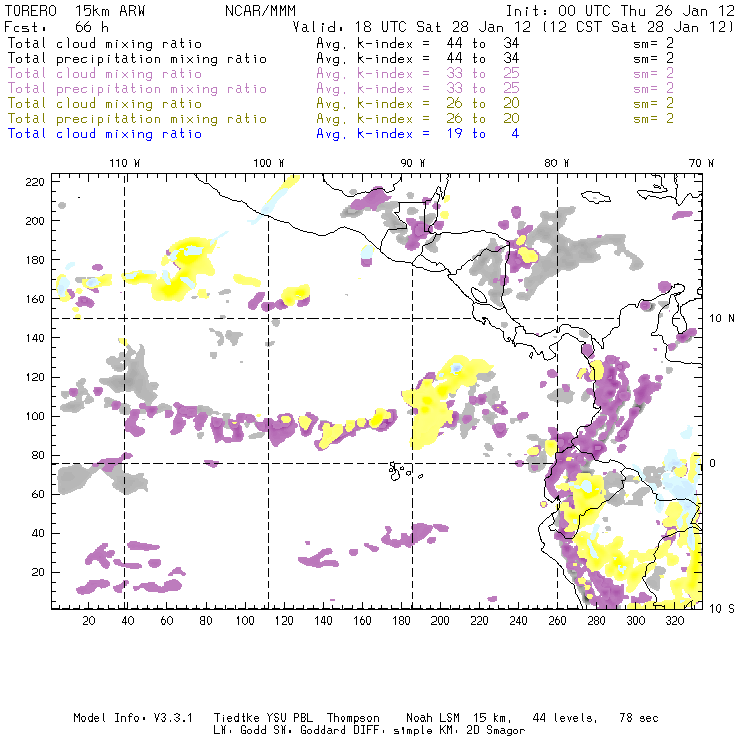Click the "10 S" latitude label
The width and height of the screenshot is (740, 740).
pos(722,609)
